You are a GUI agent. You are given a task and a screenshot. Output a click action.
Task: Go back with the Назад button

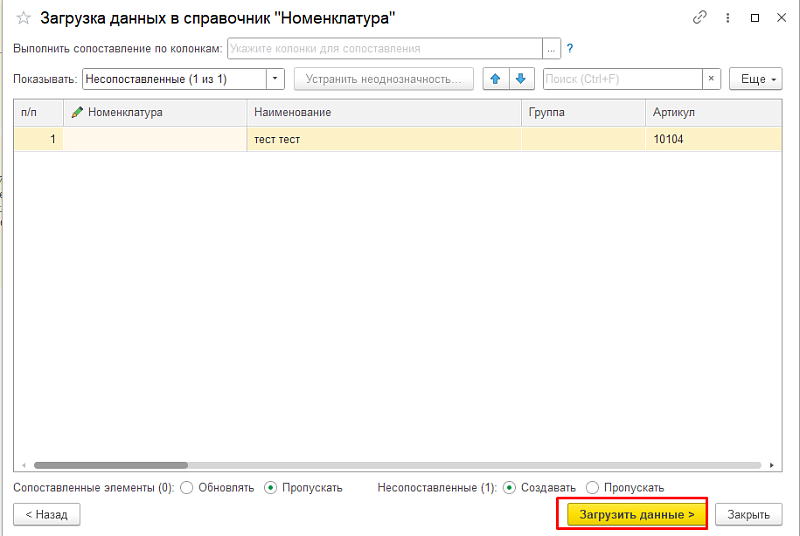tap(46, 514)
